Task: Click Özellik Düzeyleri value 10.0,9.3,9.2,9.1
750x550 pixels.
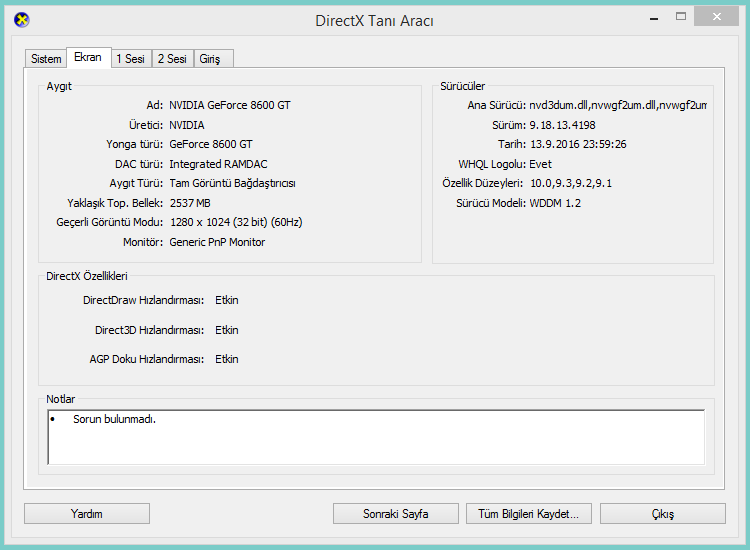Action: [571, 183]
